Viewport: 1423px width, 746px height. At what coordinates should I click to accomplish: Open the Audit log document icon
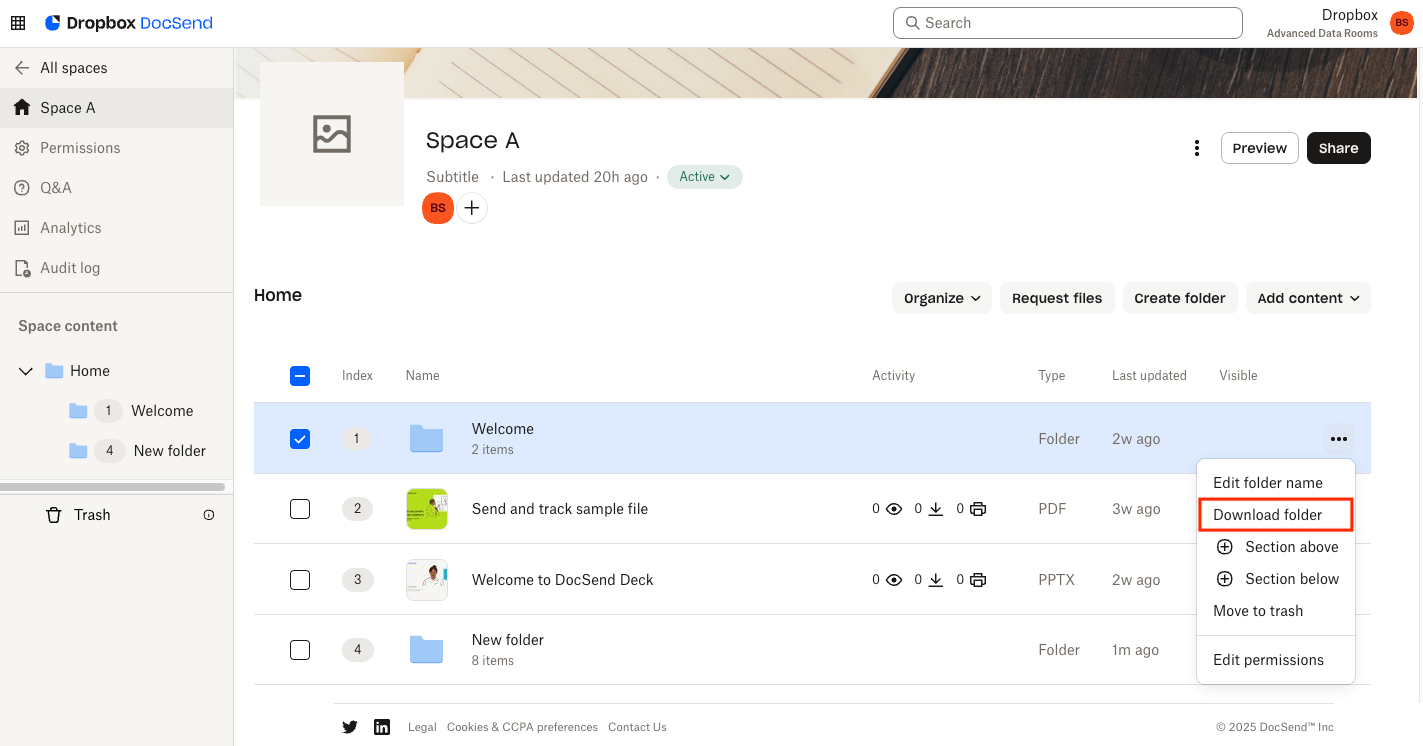(x=22, y=267)
